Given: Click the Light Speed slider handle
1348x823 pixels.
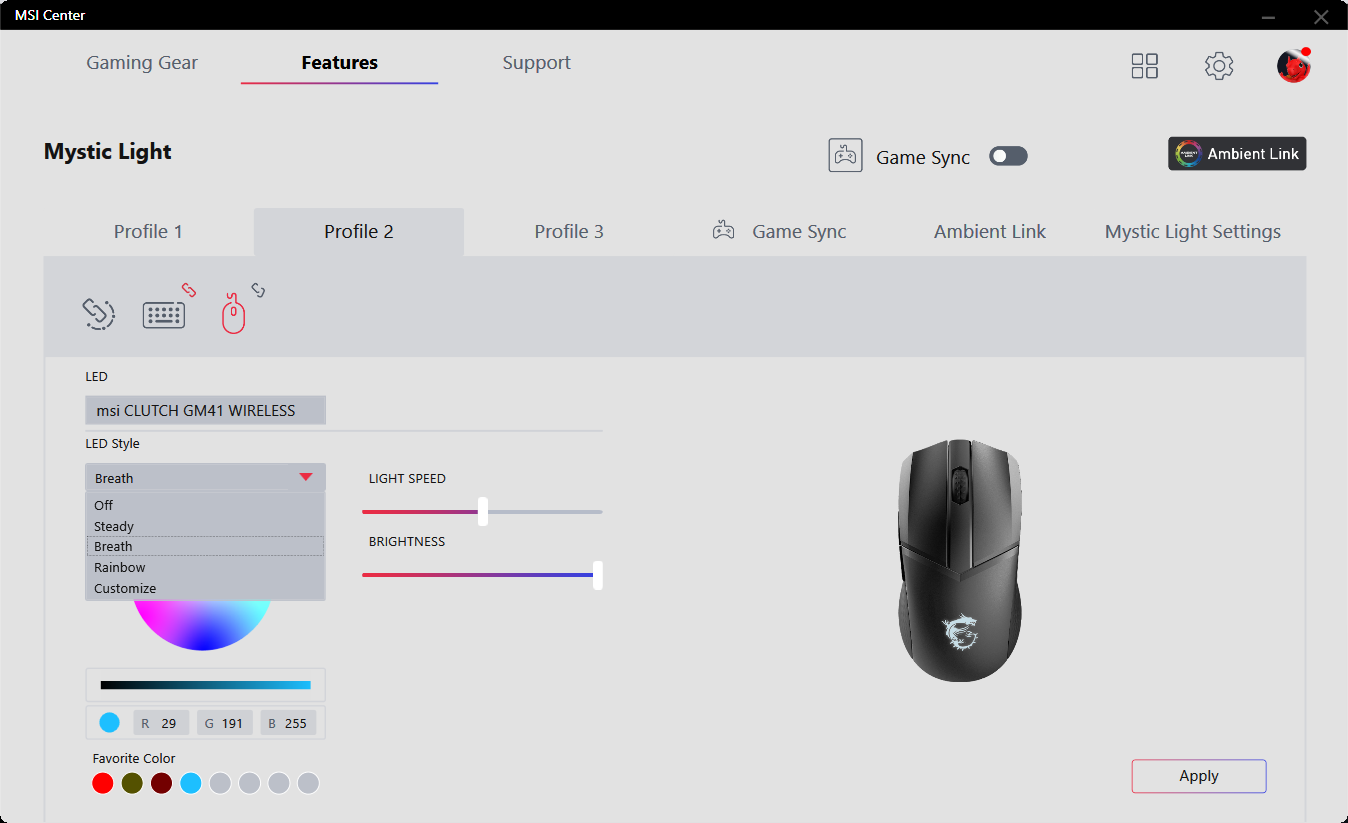Looking at the screenshot, I should pyautogui.click(x=483, y=511).
